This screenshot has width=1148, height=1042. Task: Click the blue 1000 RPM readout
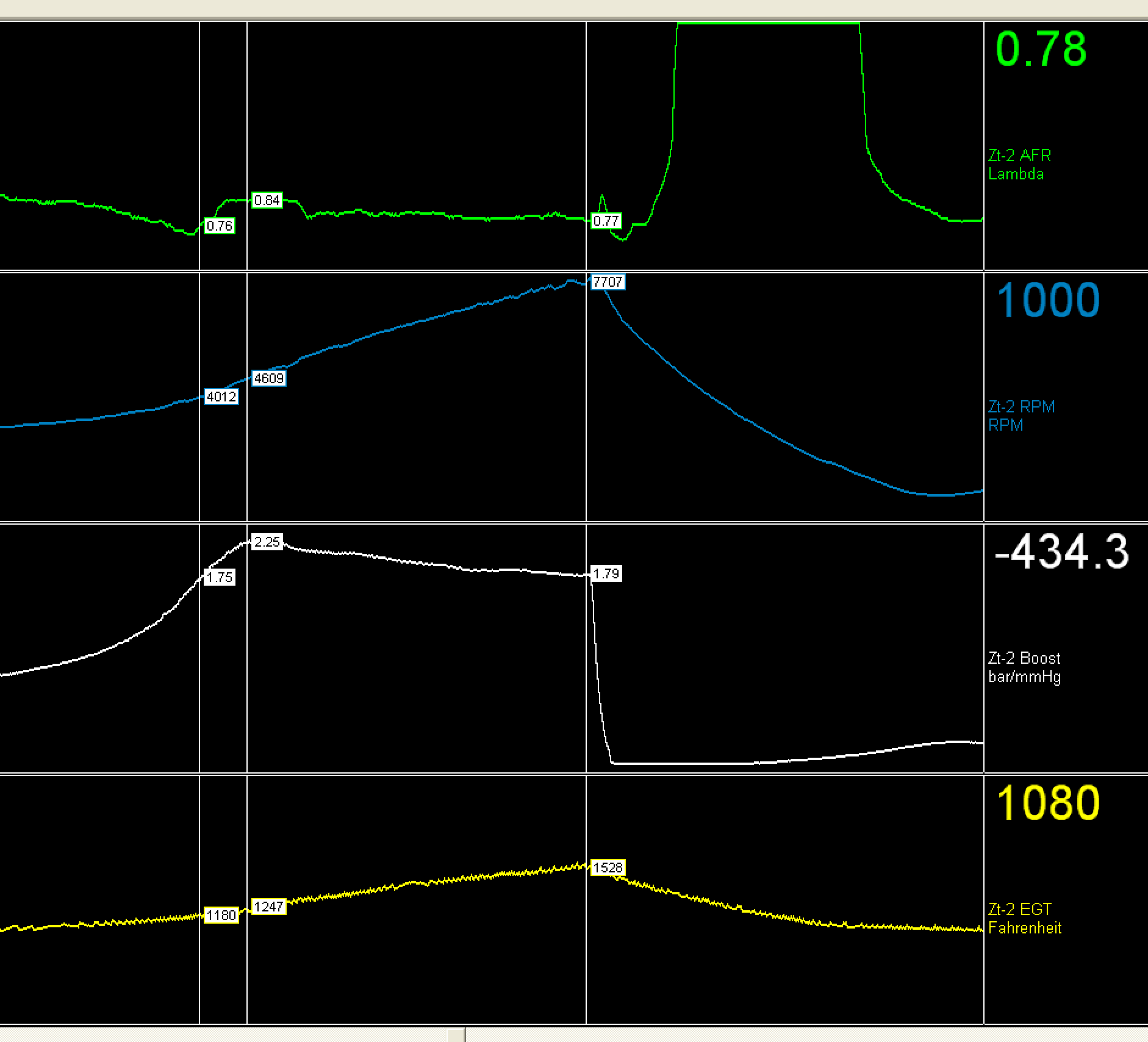[x=1047, y=300]
